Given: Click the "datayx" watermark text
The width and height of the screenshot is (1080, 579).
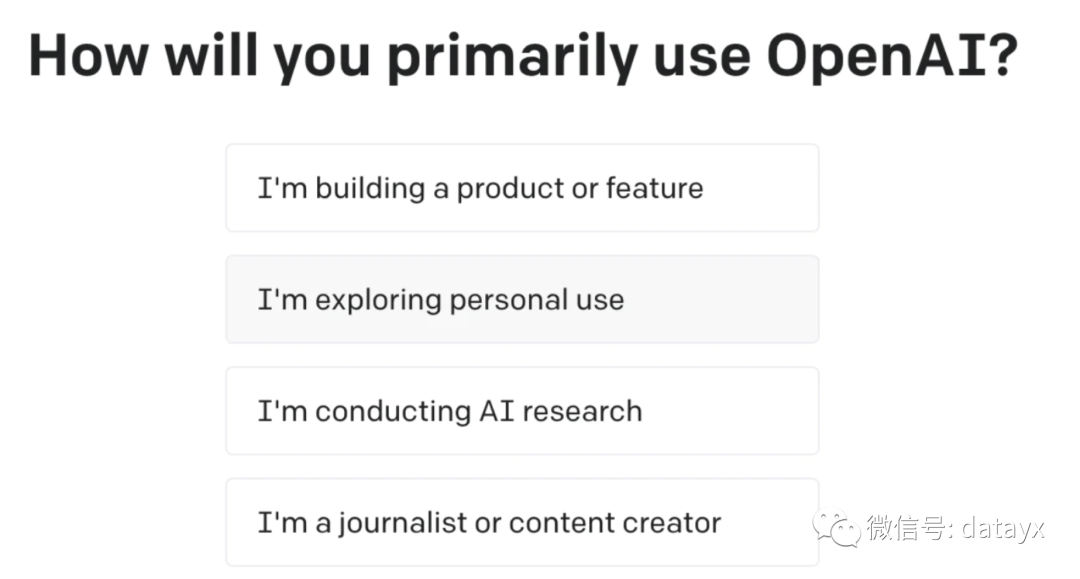Looking at the screenshot, I should (x=1002, y=528).
